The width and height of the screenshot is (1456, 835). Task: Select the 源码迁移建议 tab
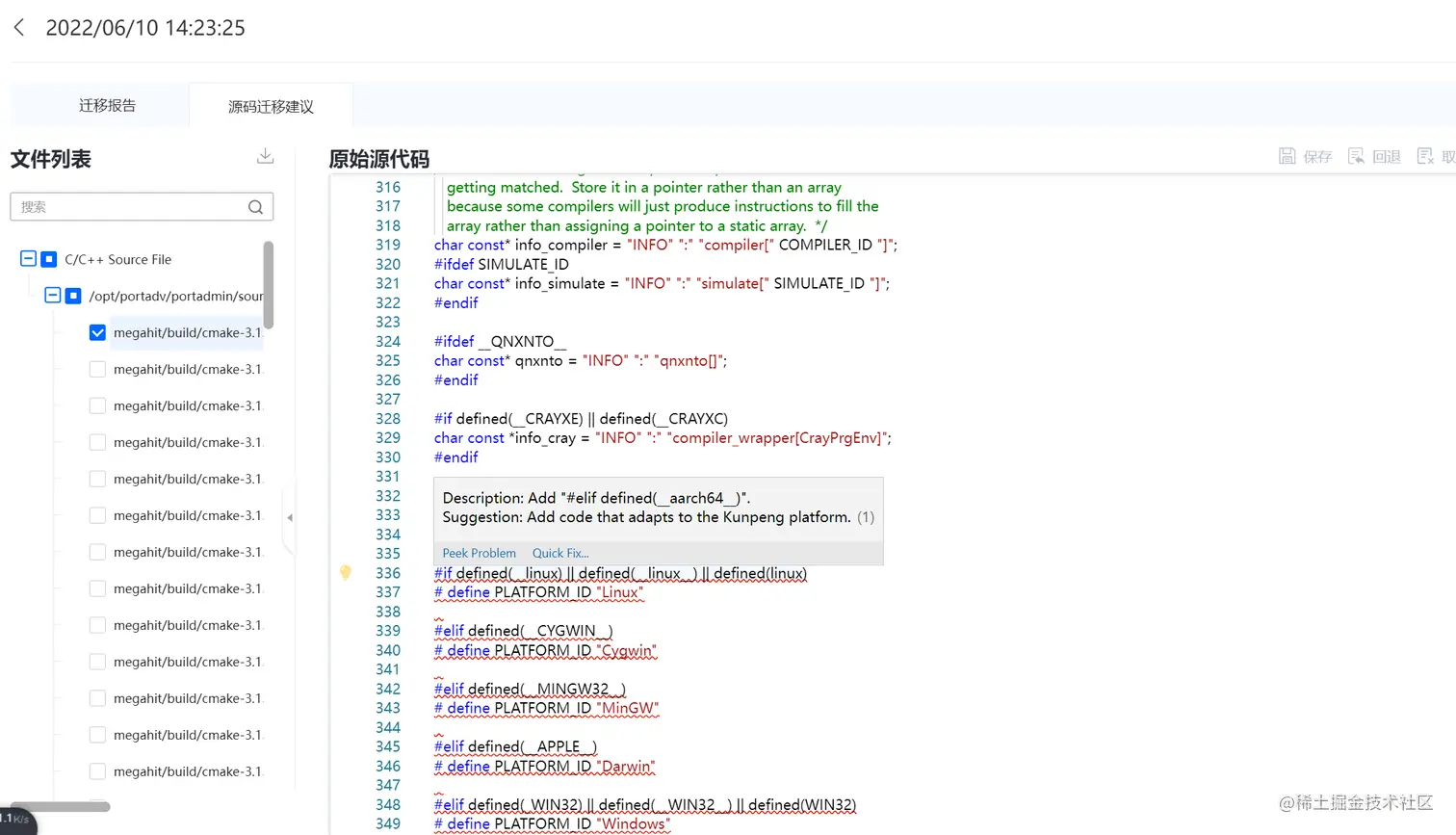click(x=271, y=107)
